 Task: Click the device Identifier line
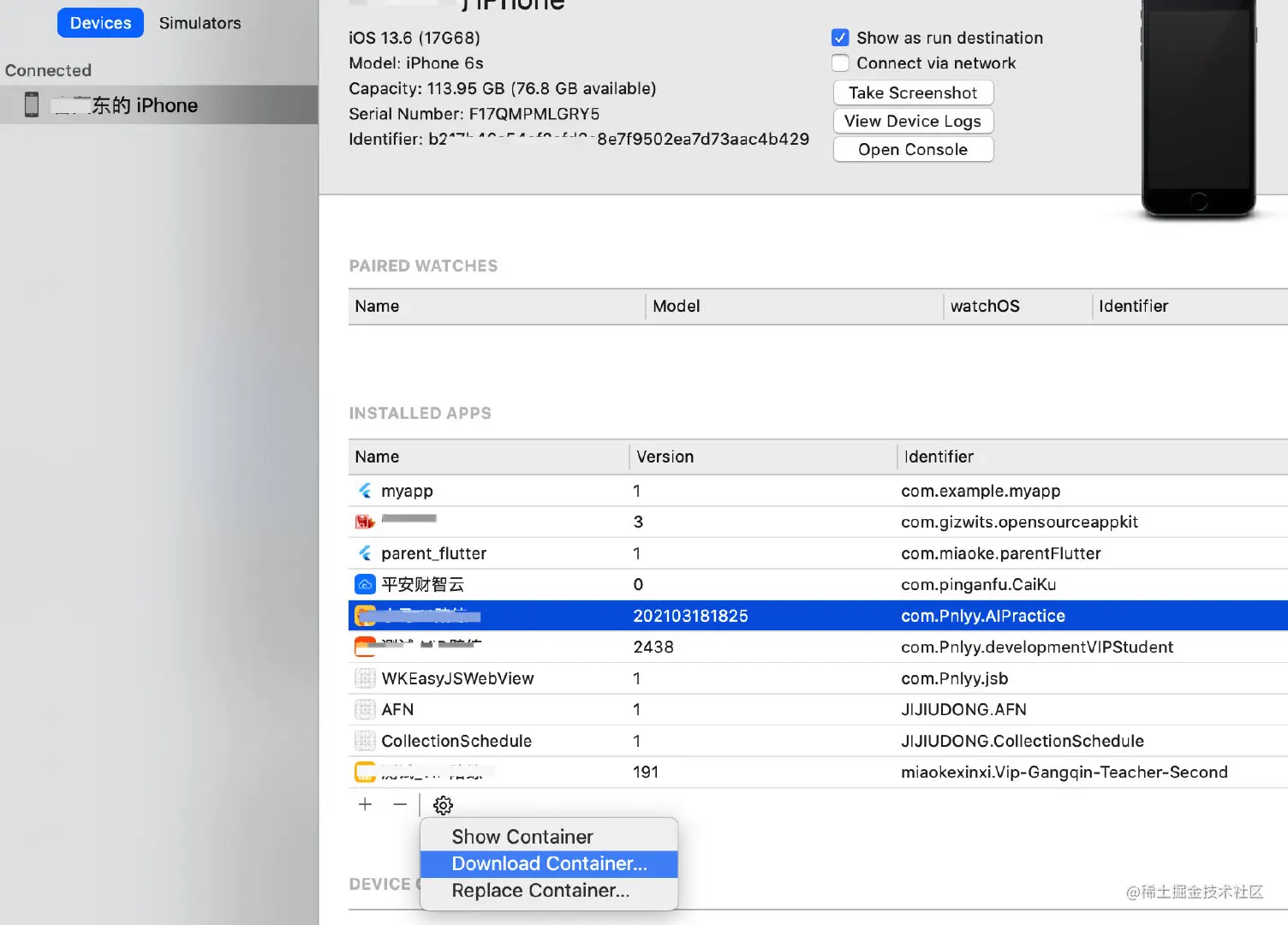point(579,139)
